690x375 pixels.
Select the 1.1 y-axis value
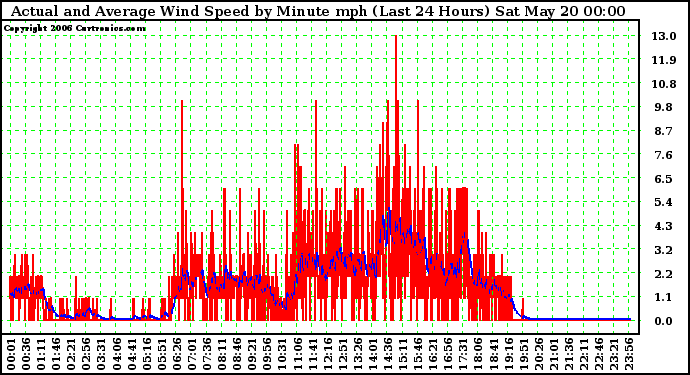[664, 298]
